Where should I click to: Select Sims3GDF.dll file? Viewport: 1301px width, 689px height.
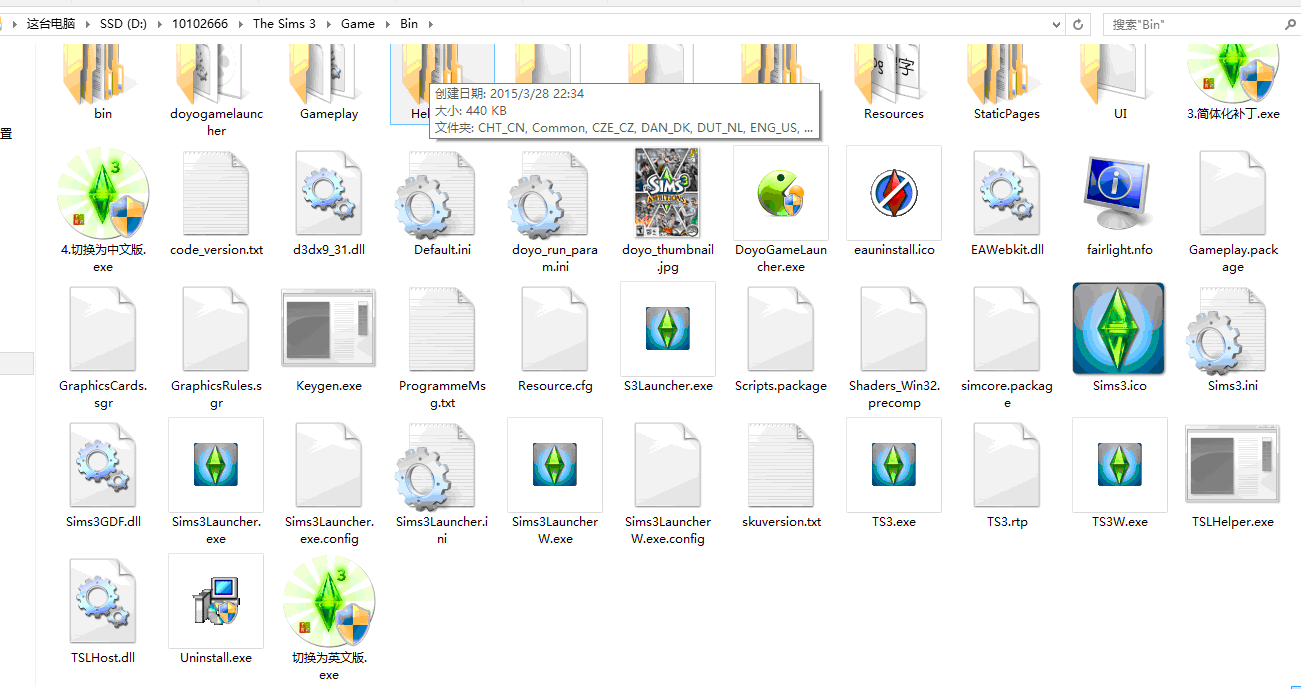103,475
